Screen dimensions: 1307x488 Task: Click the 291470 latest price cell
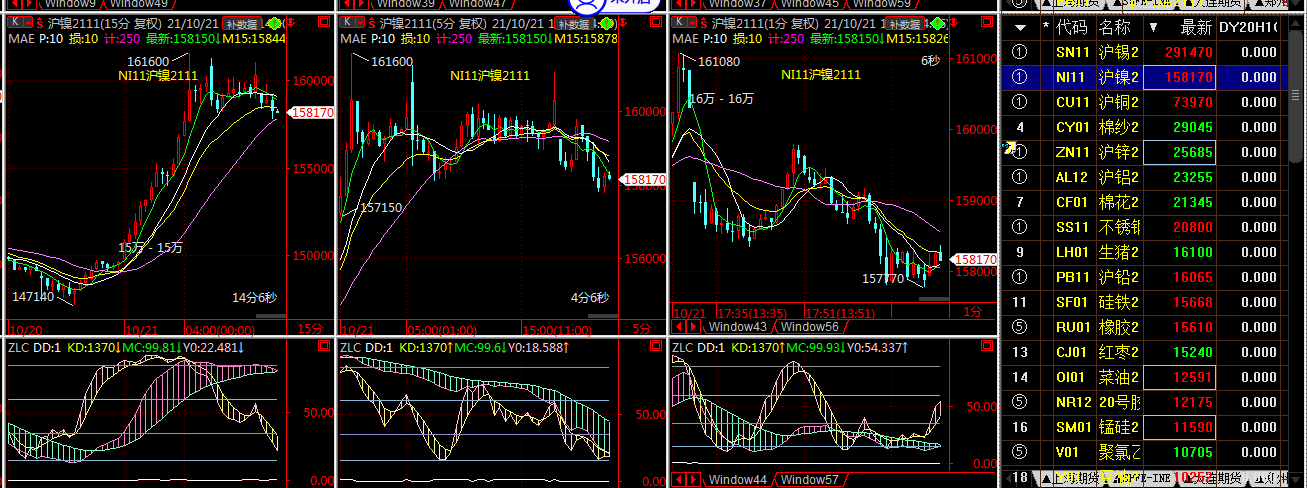pos(1180,52)
